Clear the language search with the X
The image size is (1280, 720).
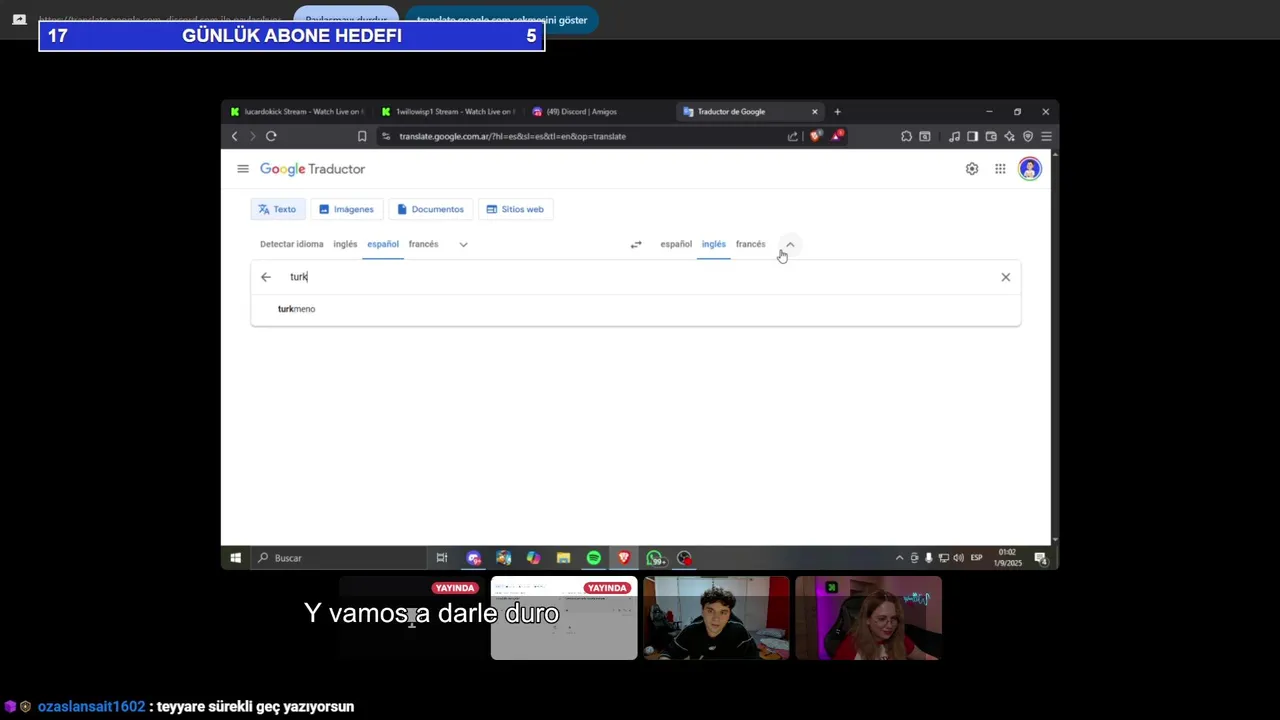(x=1006, y=277)
